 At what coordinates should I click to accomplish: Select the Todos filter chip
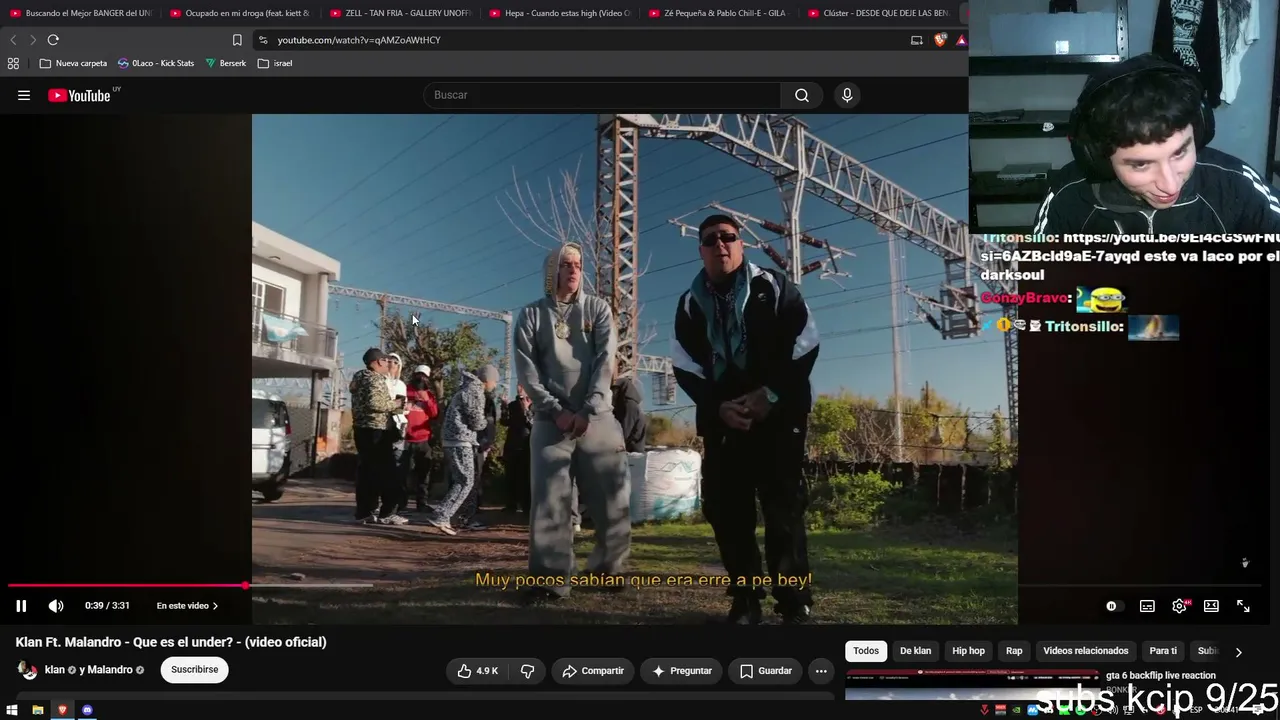(866, 651)
